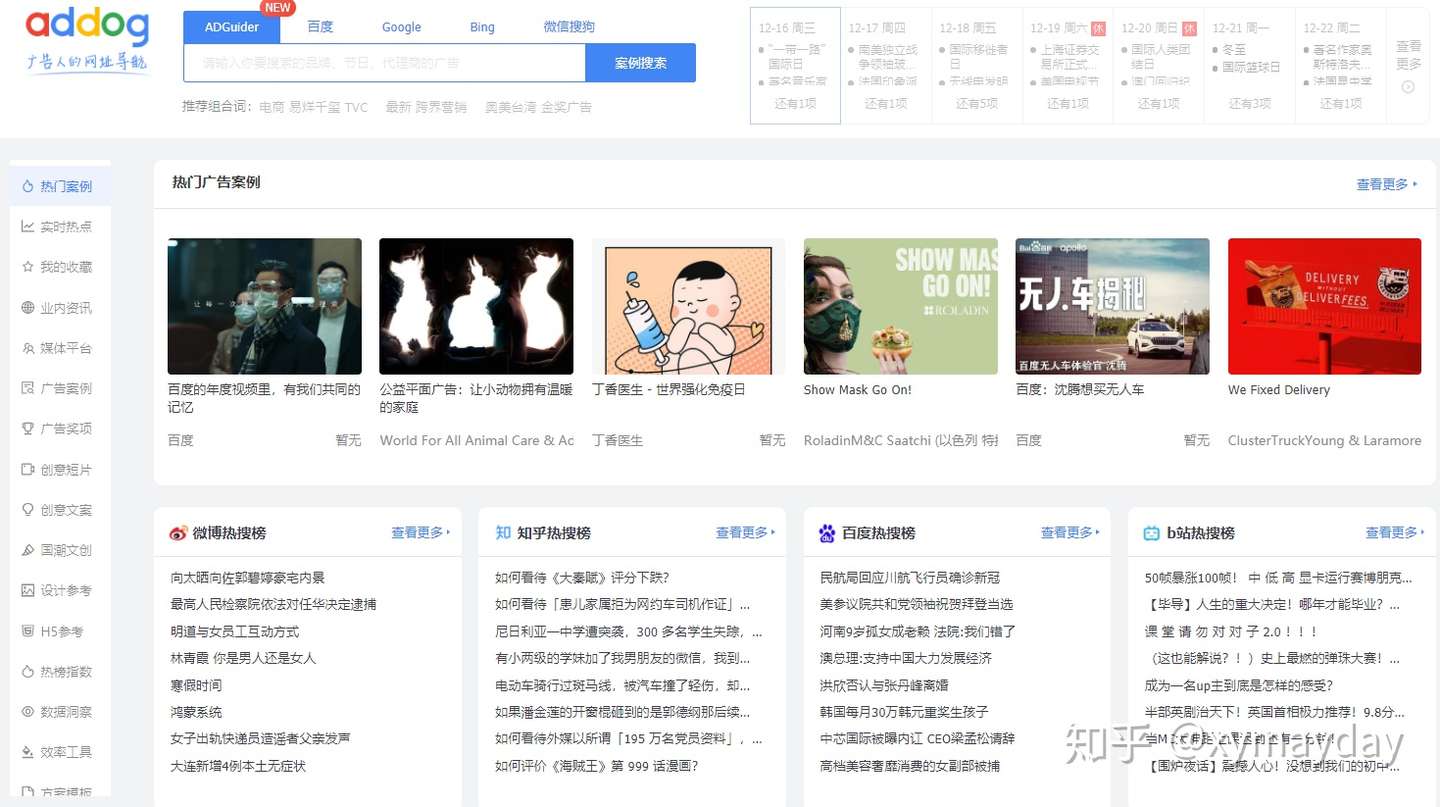This screenshot has width=1440, height=807.
Task: Open Baidu topic 民航局回应川航飞行员确诊新冠
Action: 910,578
